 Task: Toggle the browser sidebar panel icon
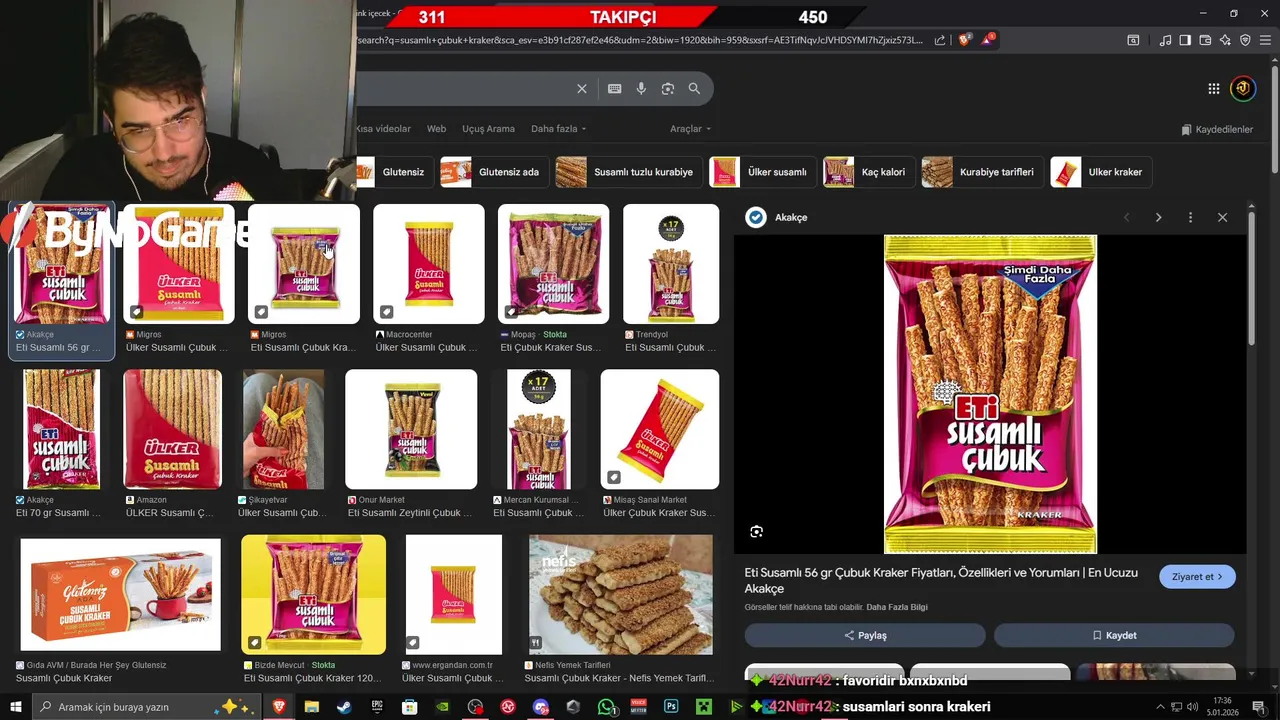point(1185,40)
